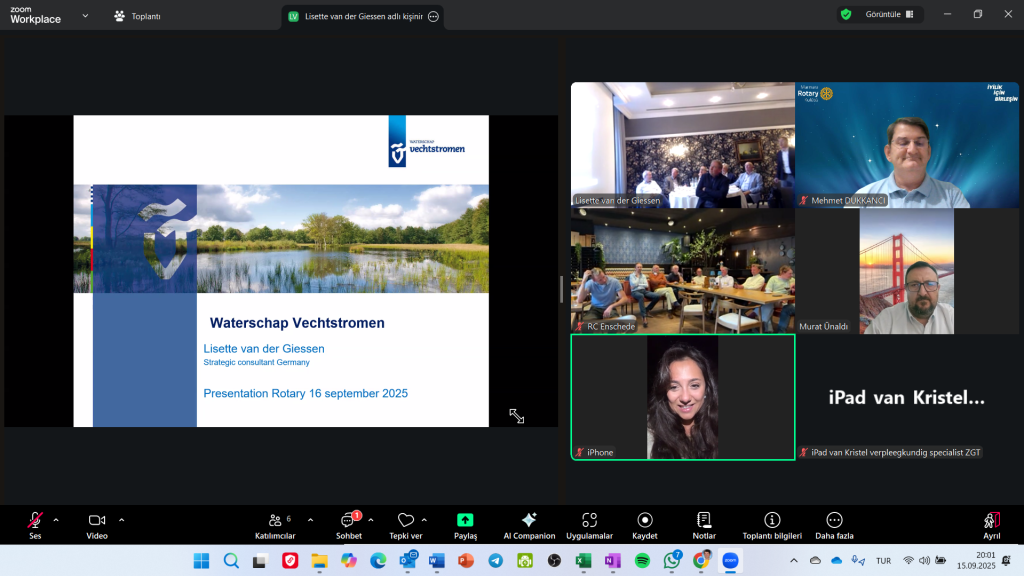Leave the meeting with Ayrıl
Screen dimensions: 1024x576
[991, 520]
